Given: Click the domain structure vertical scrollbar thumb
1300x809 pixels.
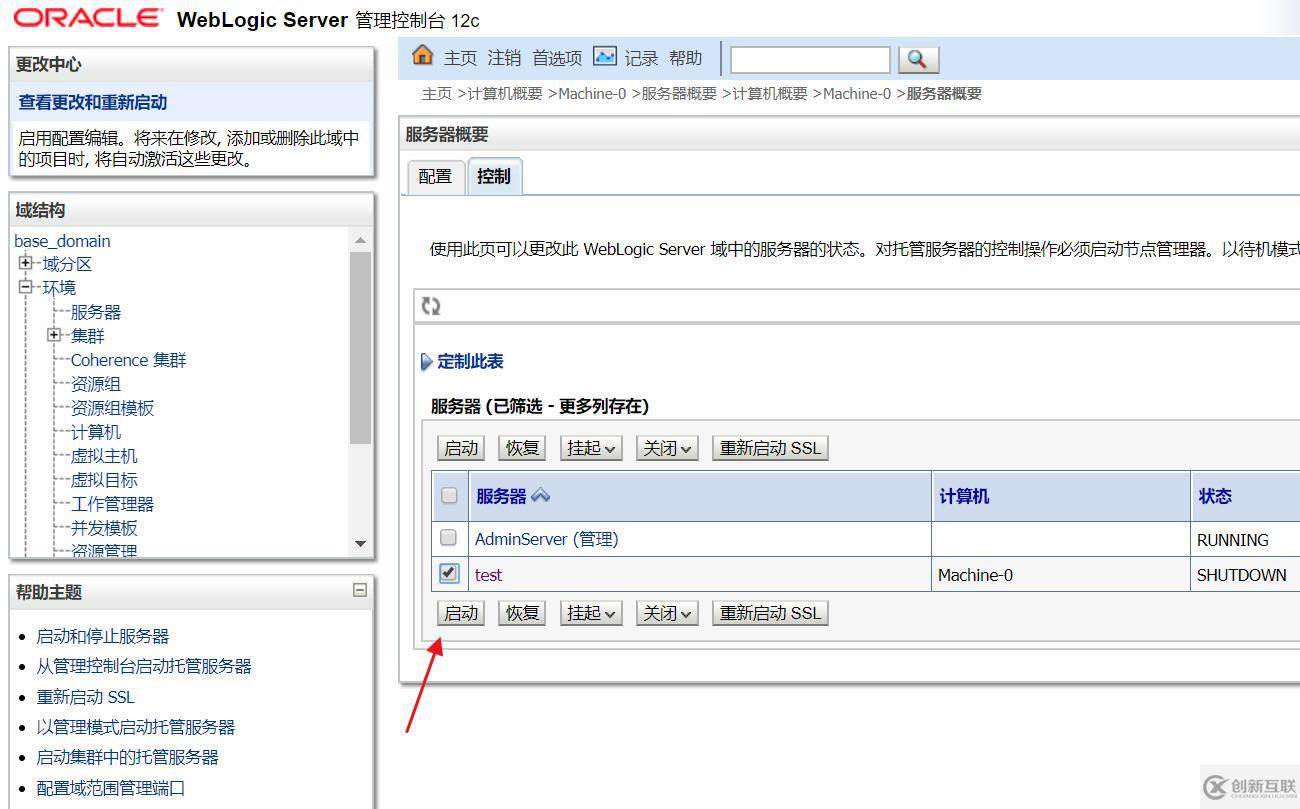Looking at the screenshot, I should click(x=360, y=347).
